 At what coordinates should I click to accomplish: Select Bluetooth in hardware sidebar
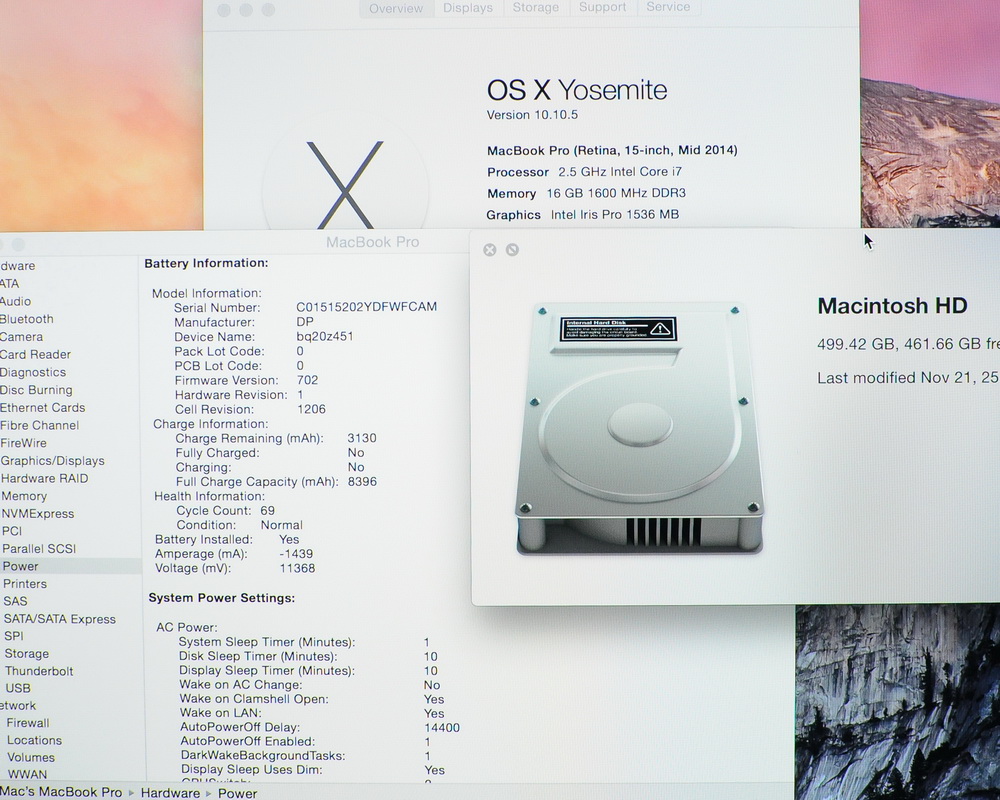[x=27, y=319]
